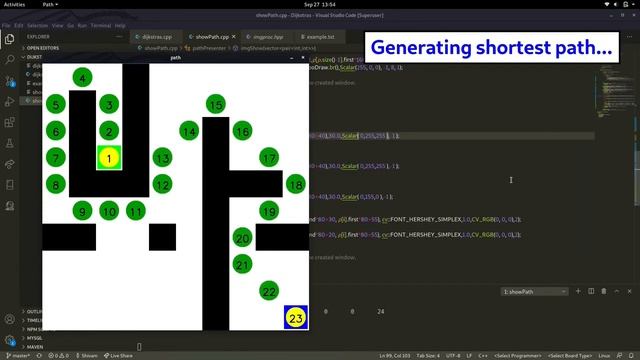Viewport: 640px width, 360px height.
Task: Open the Run menu
Action: click(82, 25)
